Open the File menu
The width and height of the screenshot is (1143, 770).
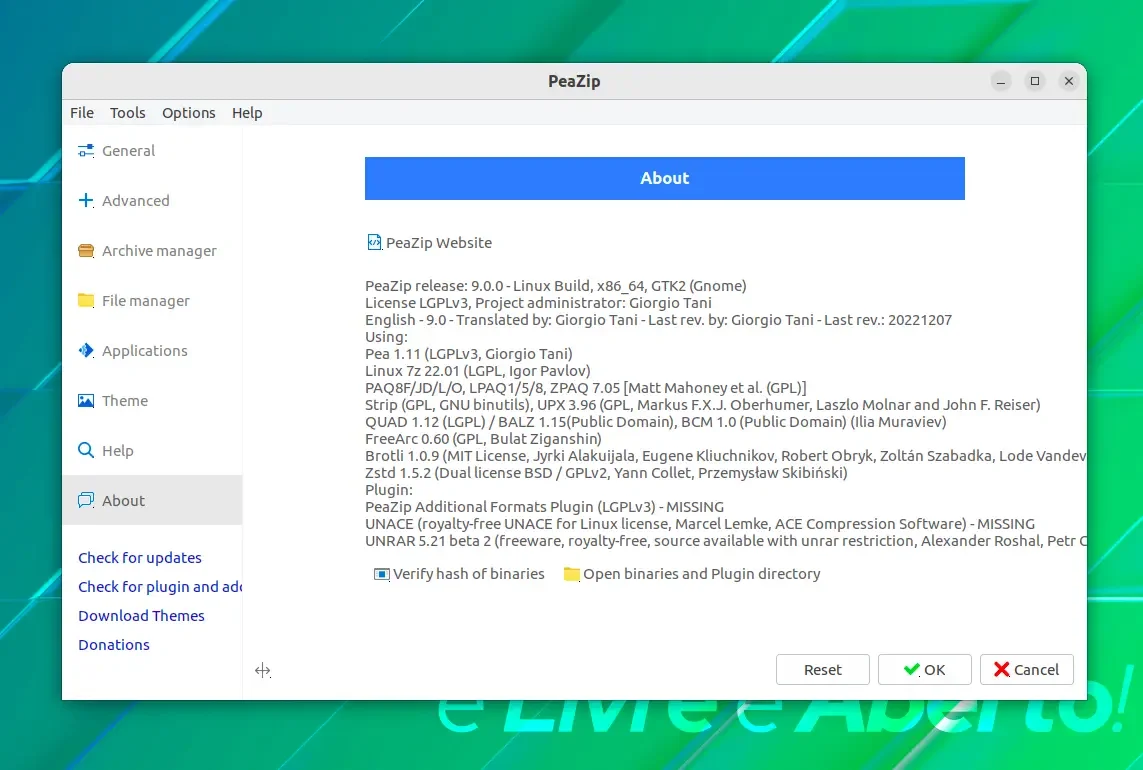82,113
